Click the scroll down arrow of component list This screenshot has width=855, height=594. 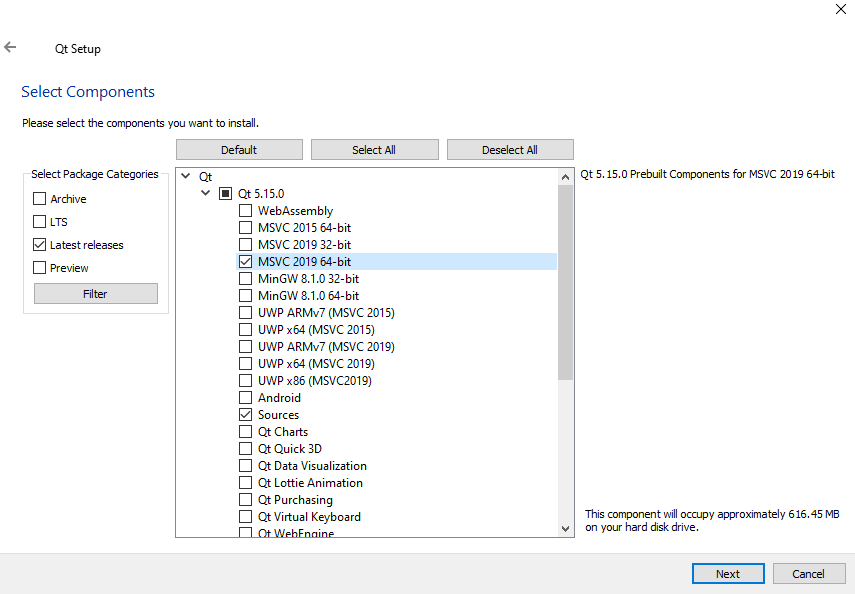[565, 529]
